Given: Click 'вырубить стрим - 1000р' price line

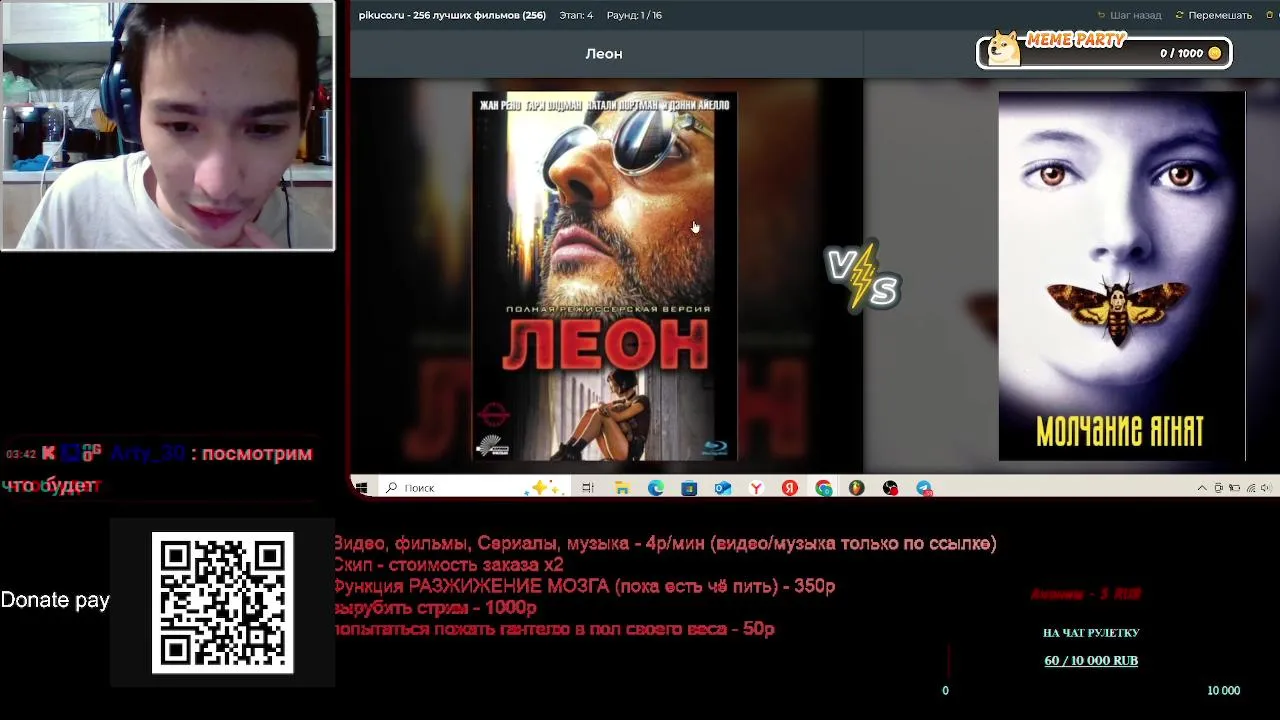Looking at the screenshot, I should [435, 608].
